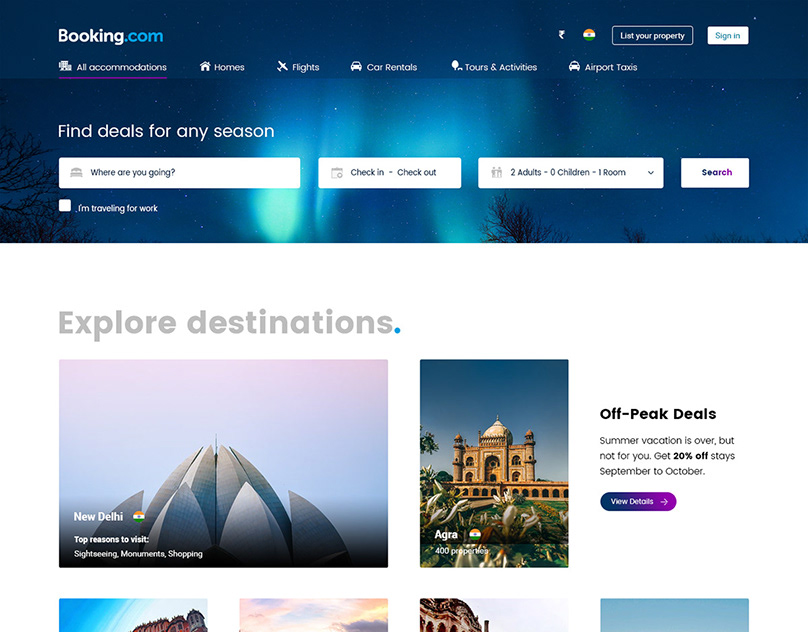Open the New Delhi destination card

pos(223,463)
